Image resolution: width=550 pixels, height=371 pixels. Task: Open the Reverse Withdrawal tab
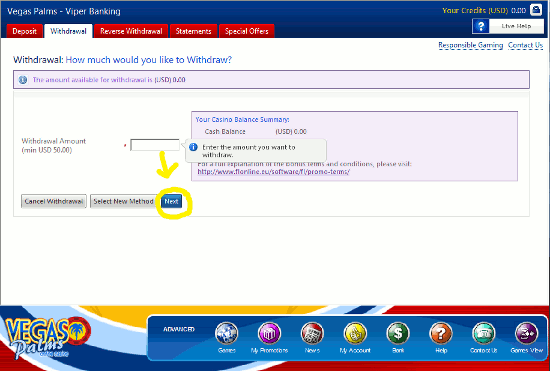tap(131, 31)
